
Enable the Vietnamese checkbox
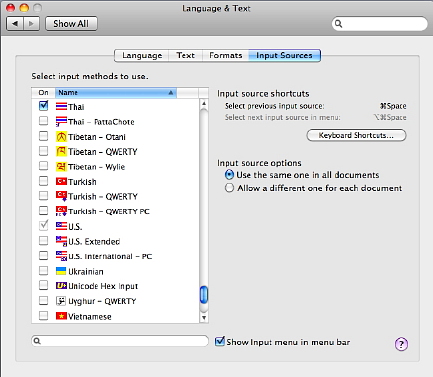pos(44,315)
